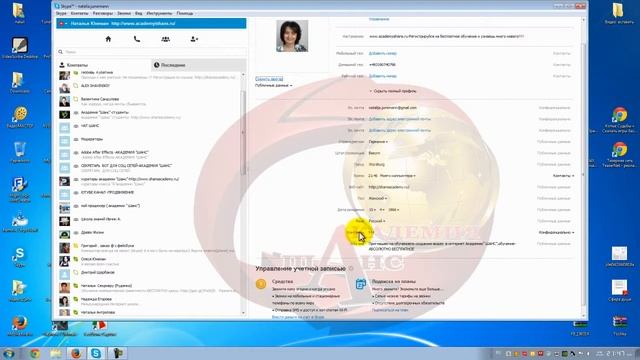The image size is (640, 360).
Task: Open Skype Home via the house icon
Action: pyautogui.click(x=108, y=39)
